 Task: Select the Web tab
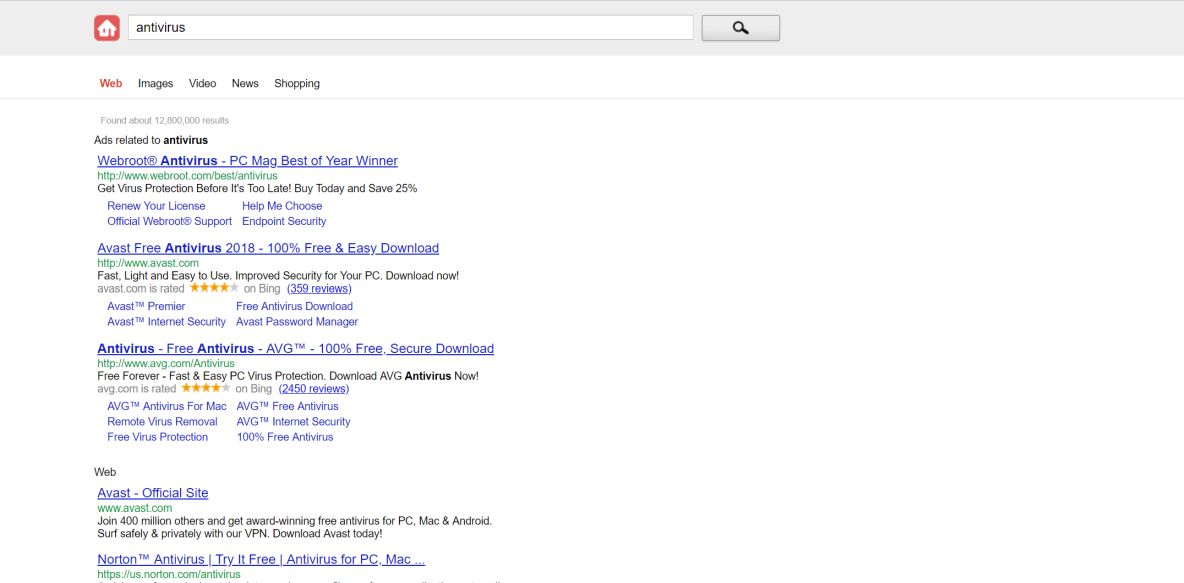click(x=110, y=83)
